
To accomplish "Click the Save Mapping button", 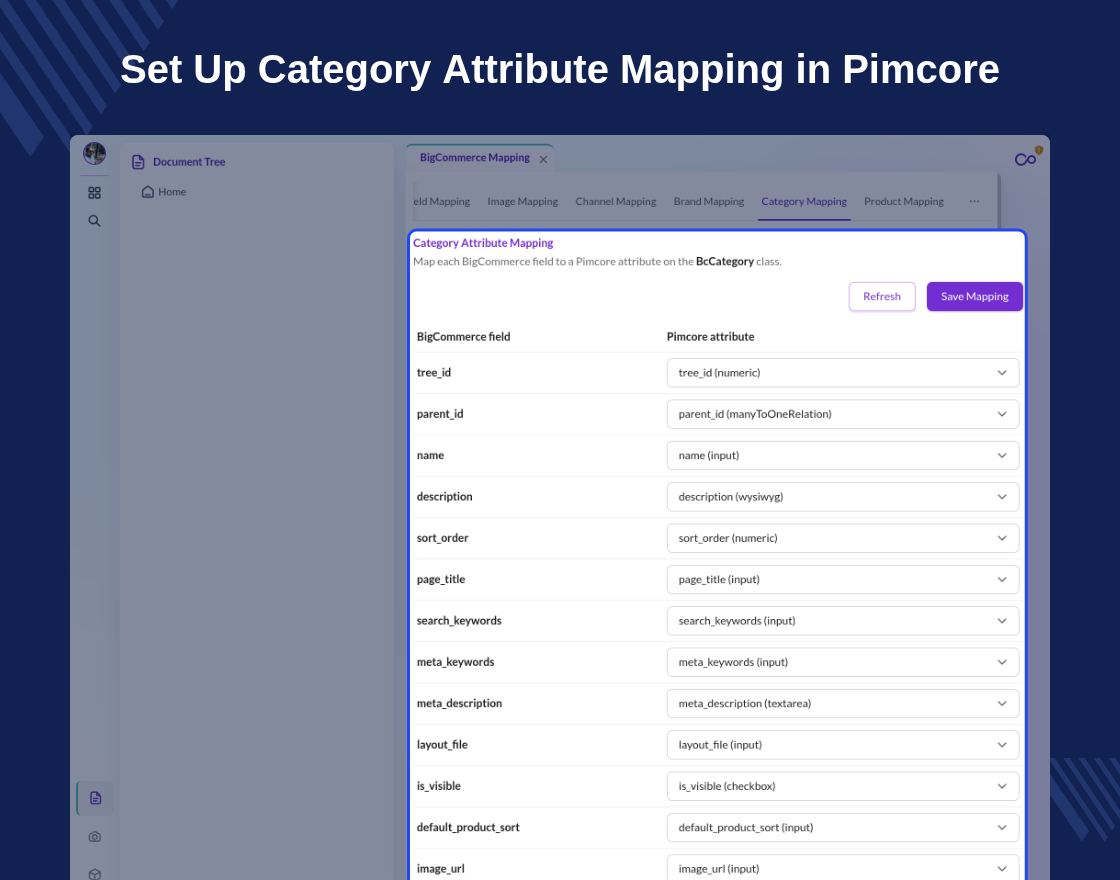I will tap(975, 296).
